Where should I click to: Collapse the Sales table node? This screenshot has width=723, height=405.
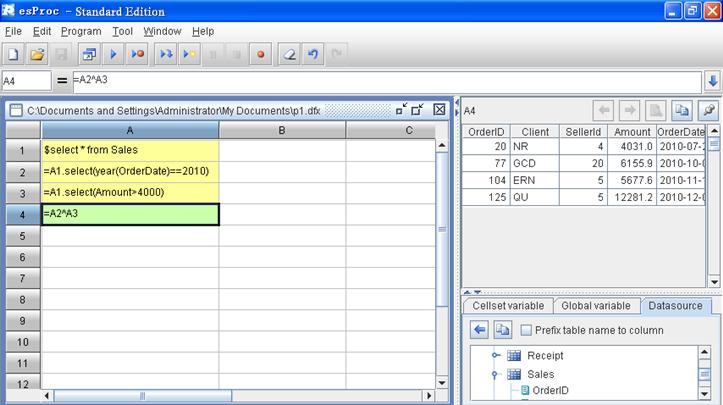point(494,374)
